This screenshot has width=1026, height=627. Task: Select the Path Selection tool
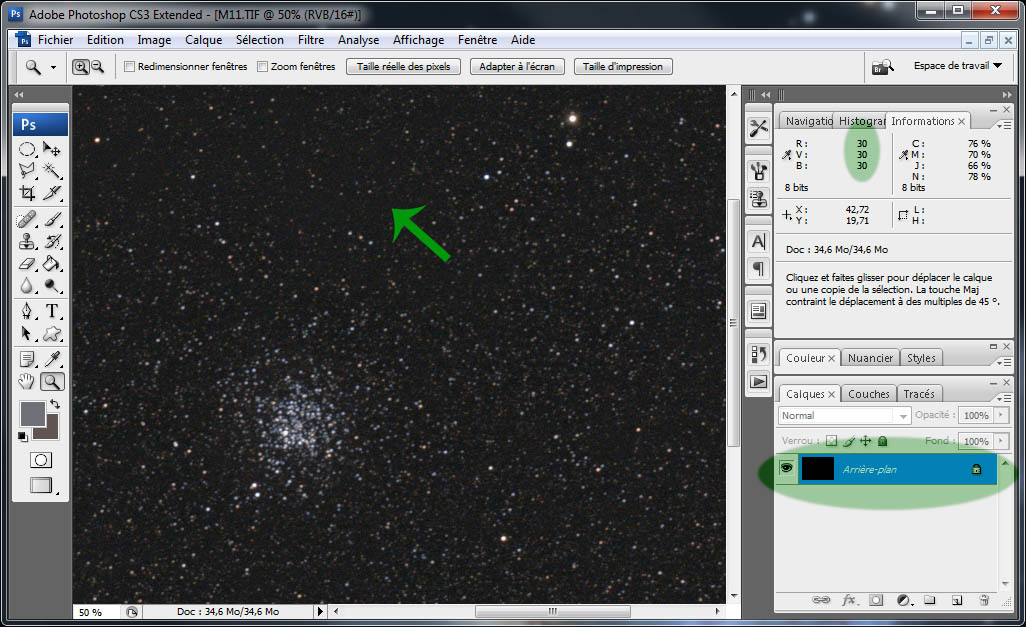[27, 333]
